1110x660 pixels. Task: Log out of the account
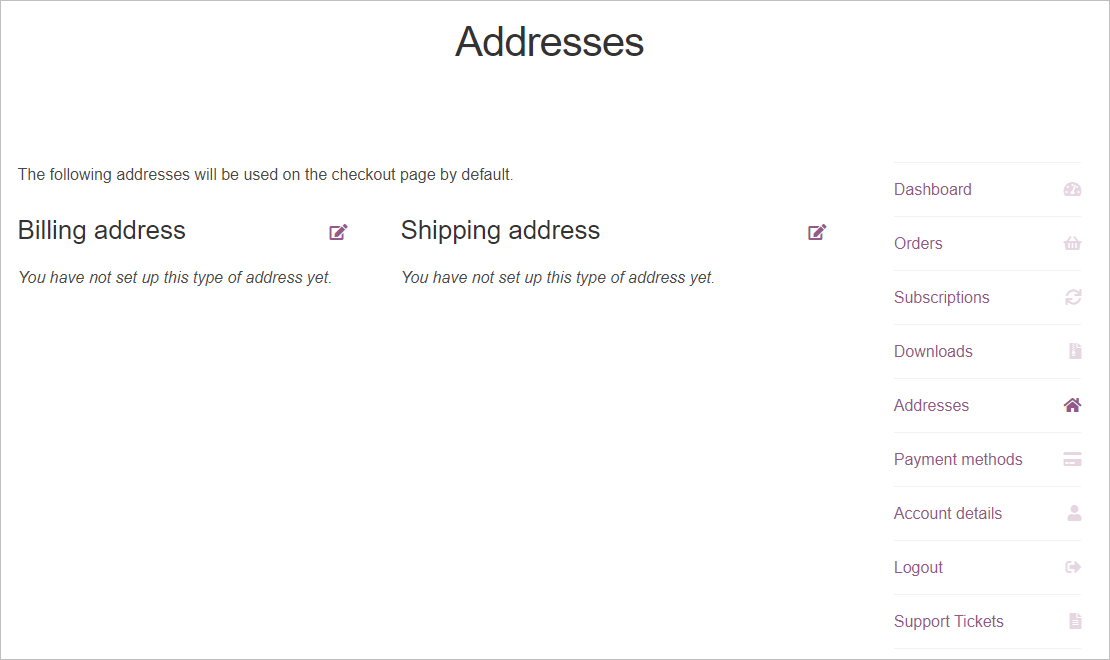click(x=917, y=567)
